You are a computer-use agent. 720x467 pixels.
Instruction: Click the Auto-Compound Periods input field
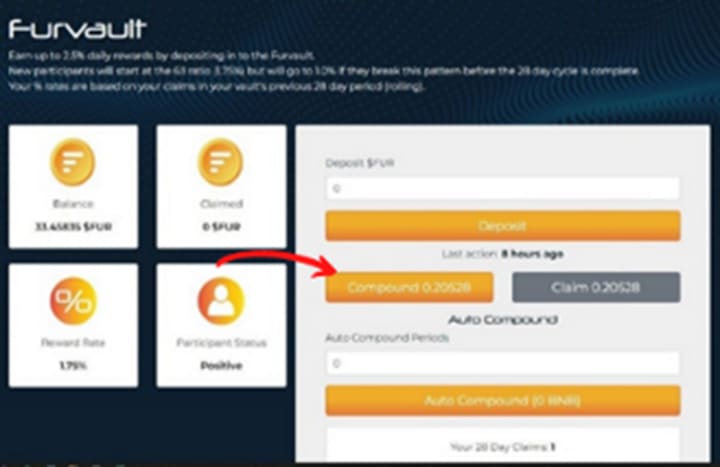502,363
